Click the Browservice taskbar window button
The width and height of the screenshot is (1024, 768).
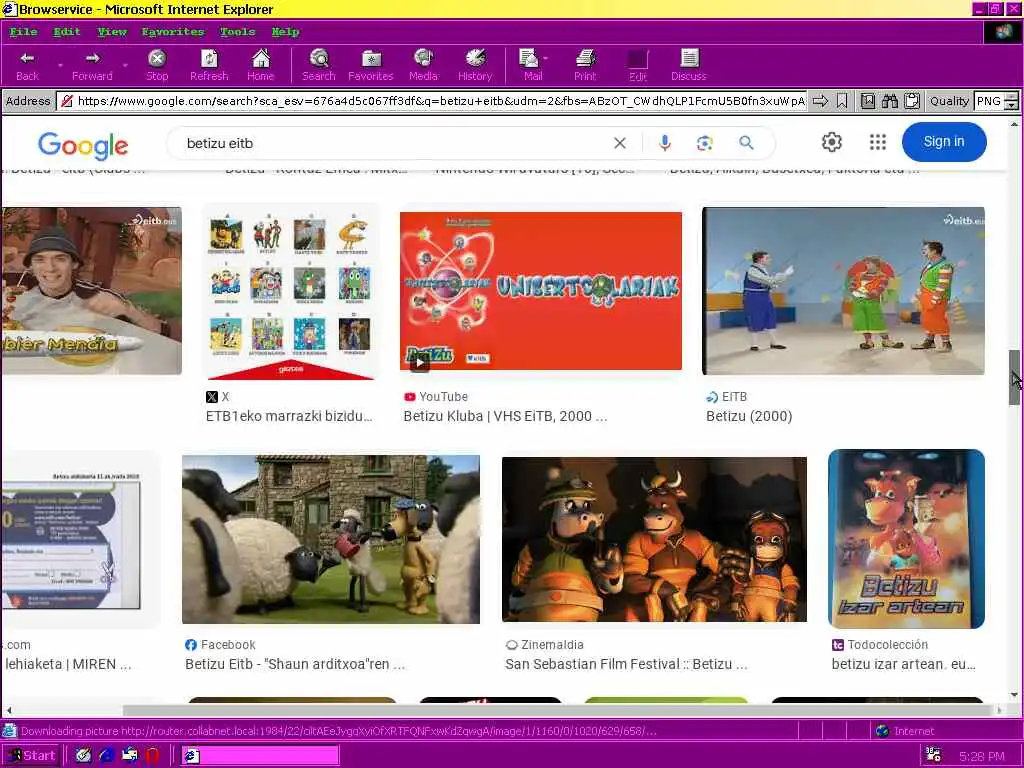click(x=260, y=756)
